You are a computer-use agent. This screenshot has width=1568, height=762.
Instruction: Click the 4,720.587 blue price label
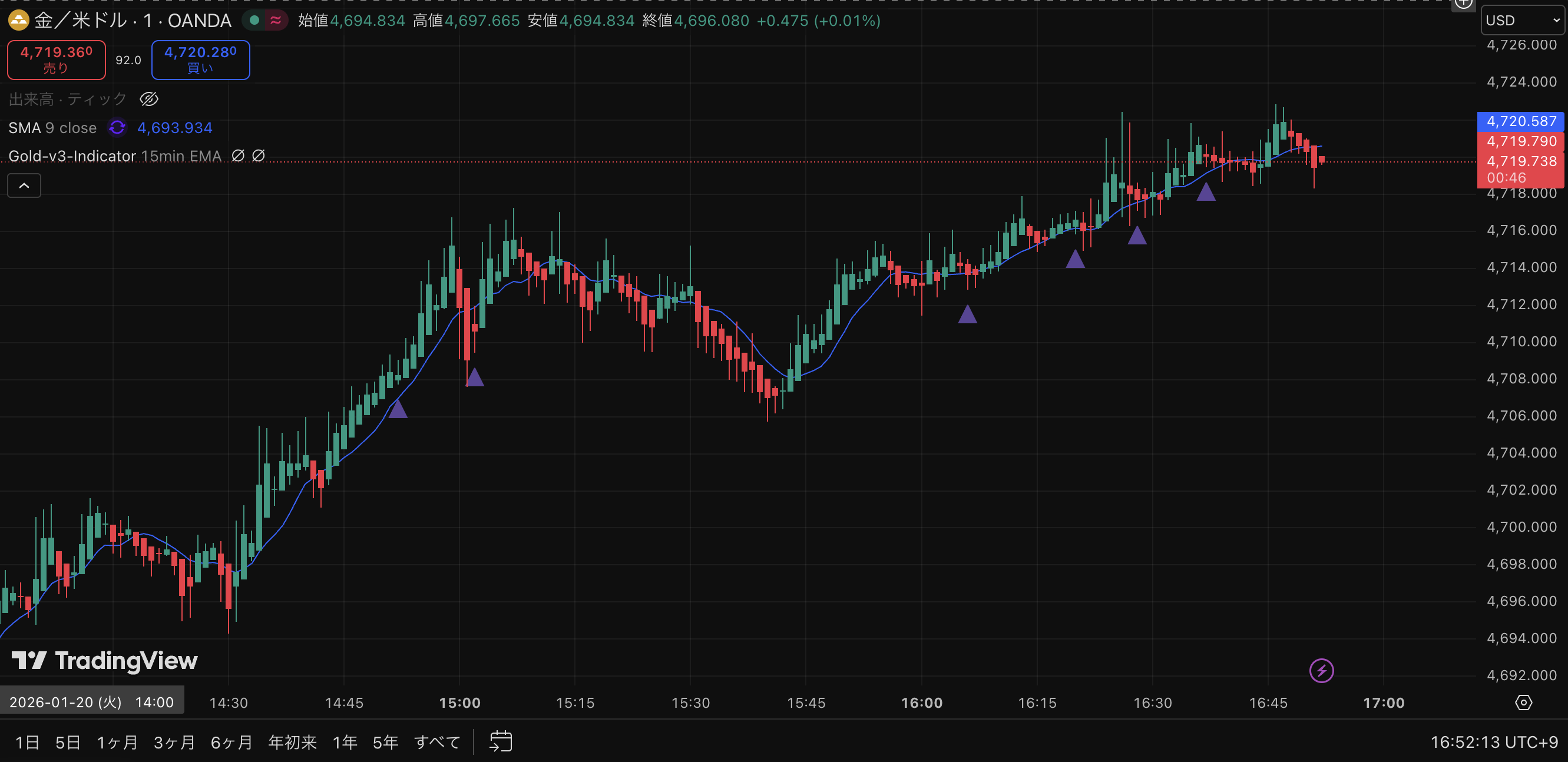pyautogui.click(x=1520, y=121)
